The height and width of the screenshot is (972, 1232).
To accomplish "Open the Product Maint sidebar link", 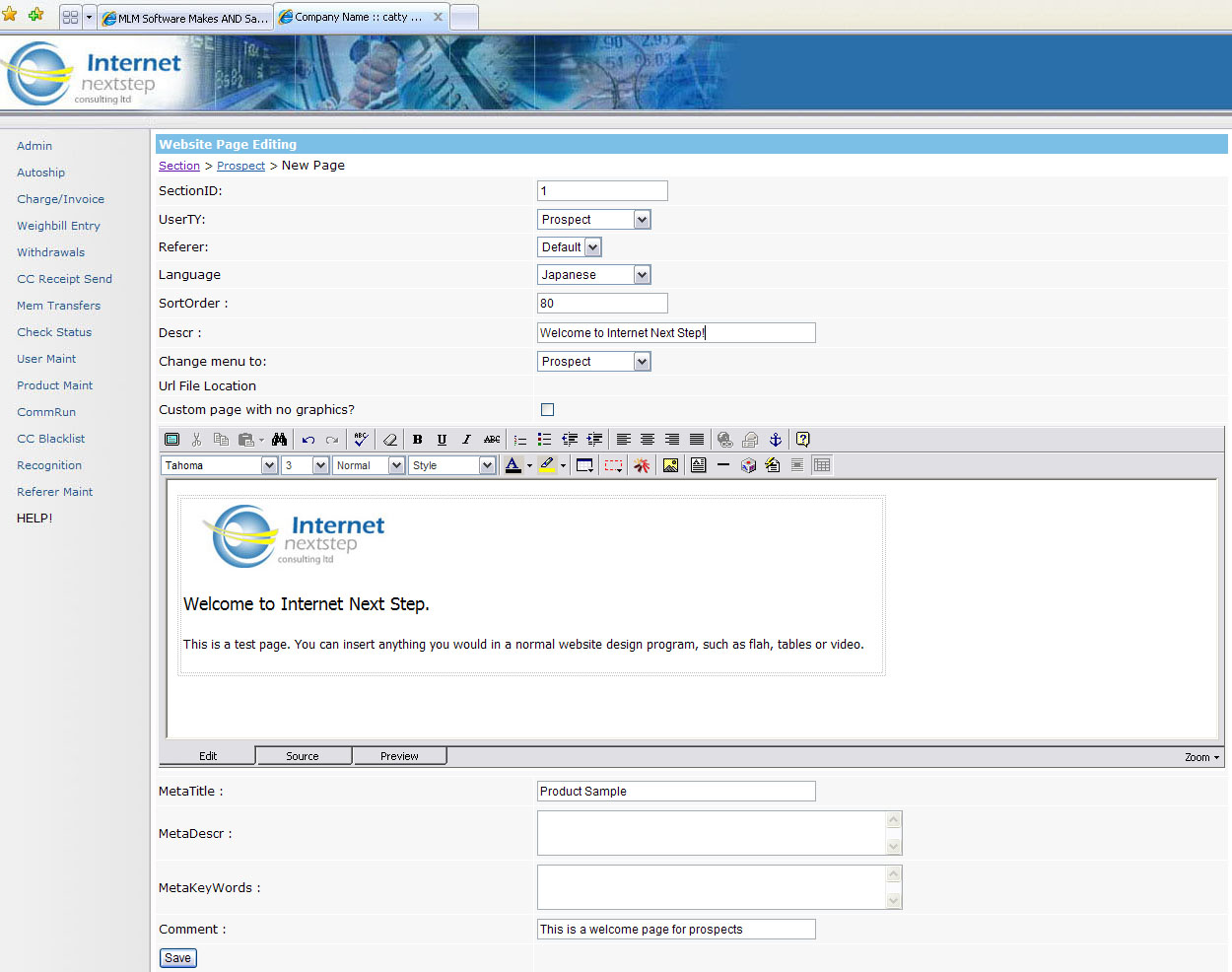I will [x=55, y=385].
